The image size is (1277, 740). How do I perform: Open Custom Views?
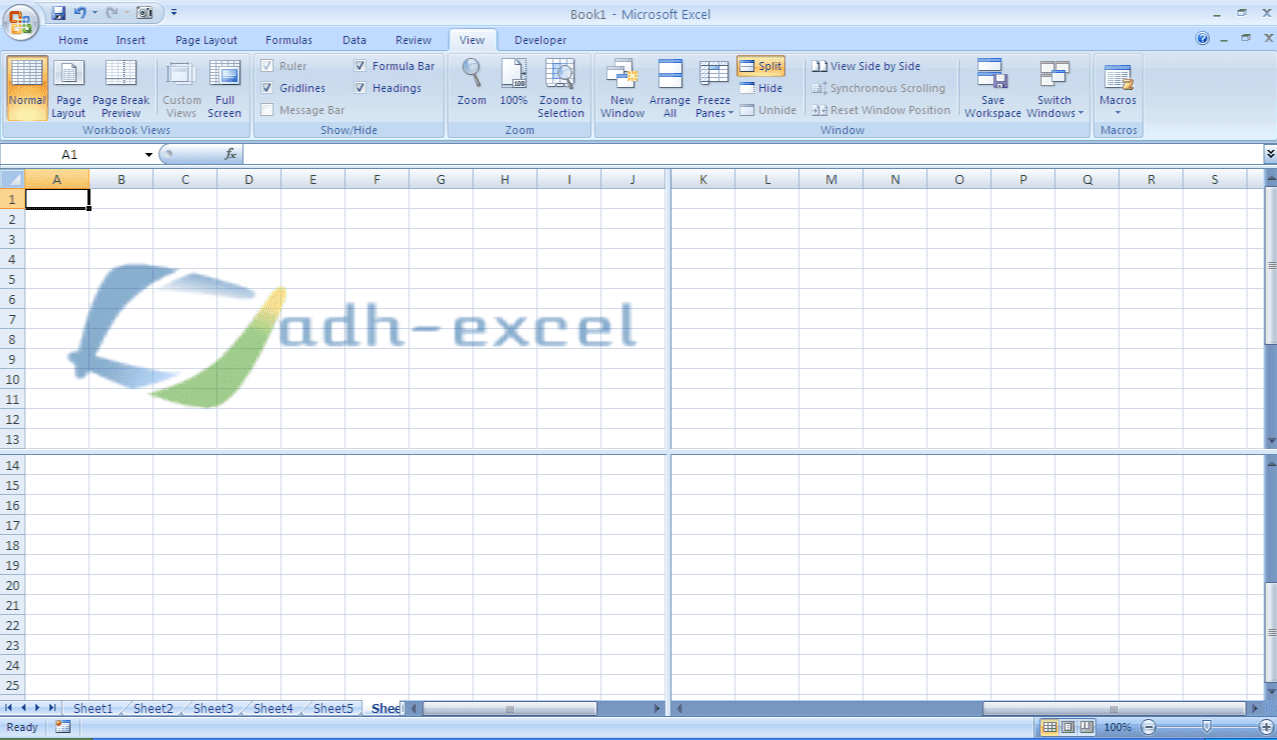click(x=182, y=88)
